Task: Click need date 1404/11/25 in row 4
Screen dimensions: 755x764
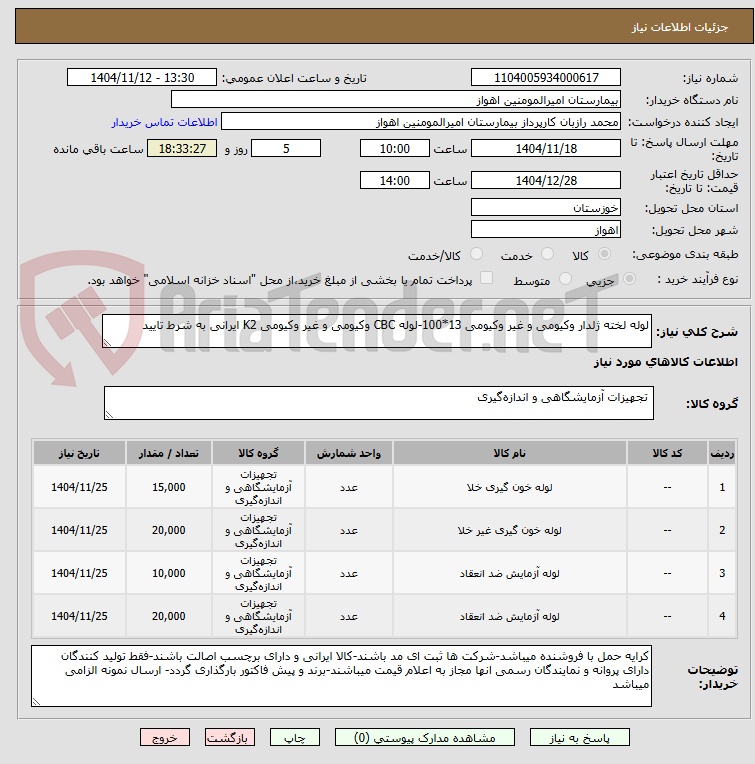Action: point(79,616)
